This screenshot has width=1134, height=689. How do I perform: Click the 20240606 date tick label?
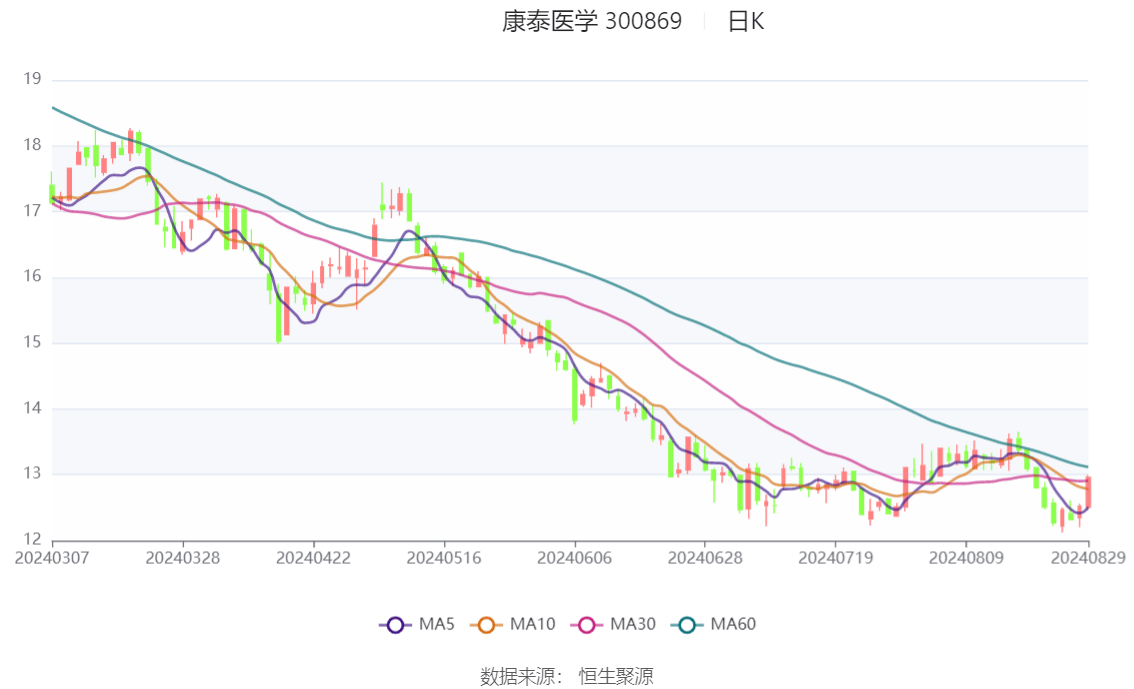(x=574, y=556)
